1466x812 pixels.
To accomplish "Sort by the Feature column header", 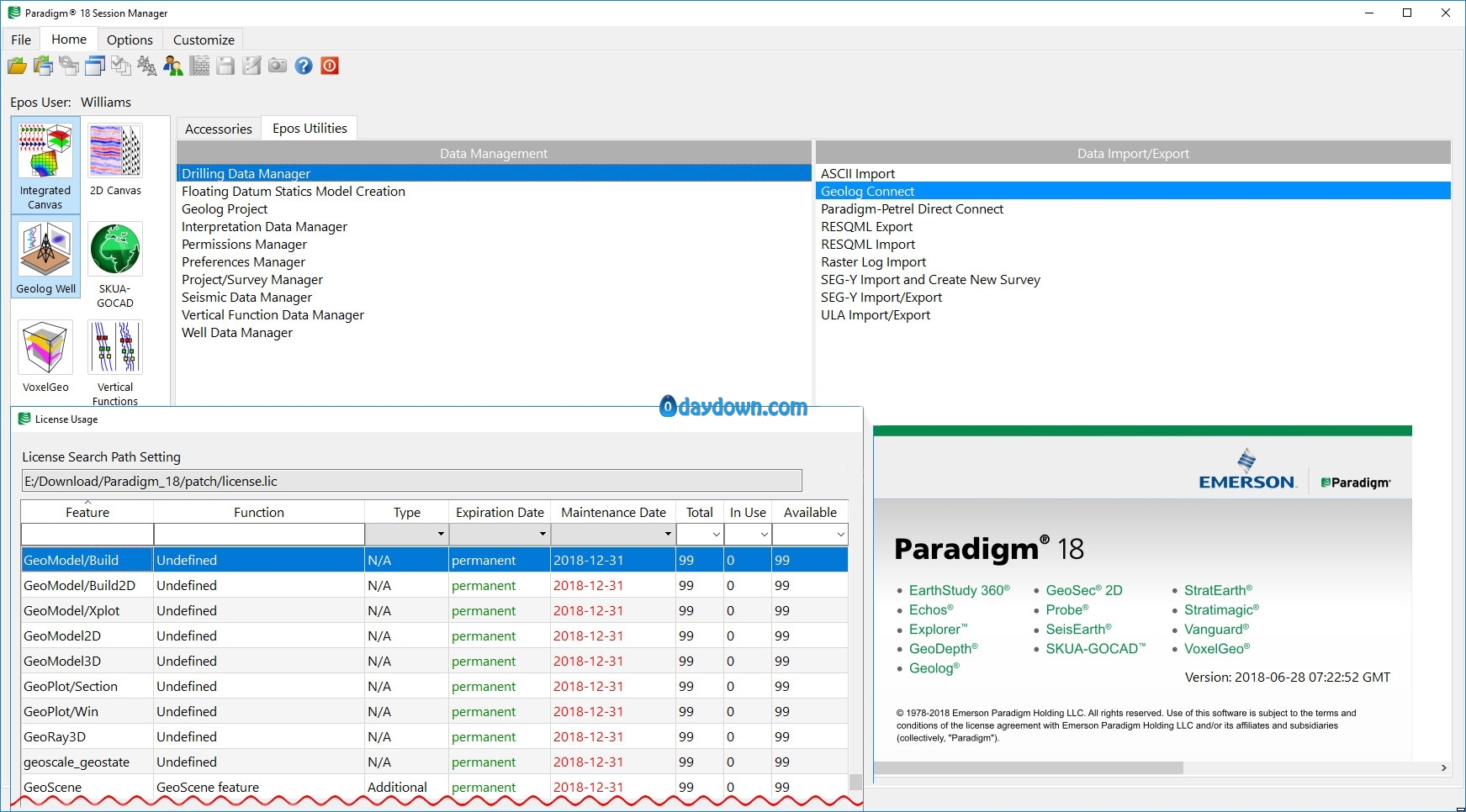I will click(x=87, y=512).
